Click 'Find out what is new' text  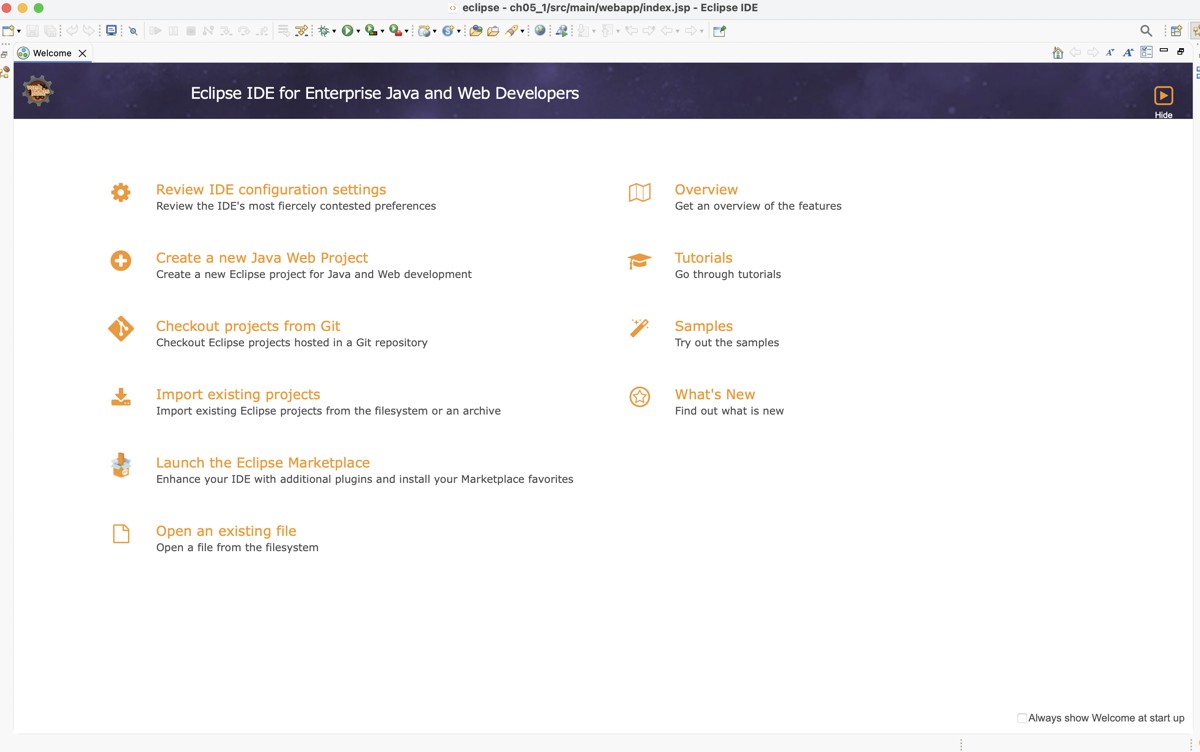click(x=729, y=410)
